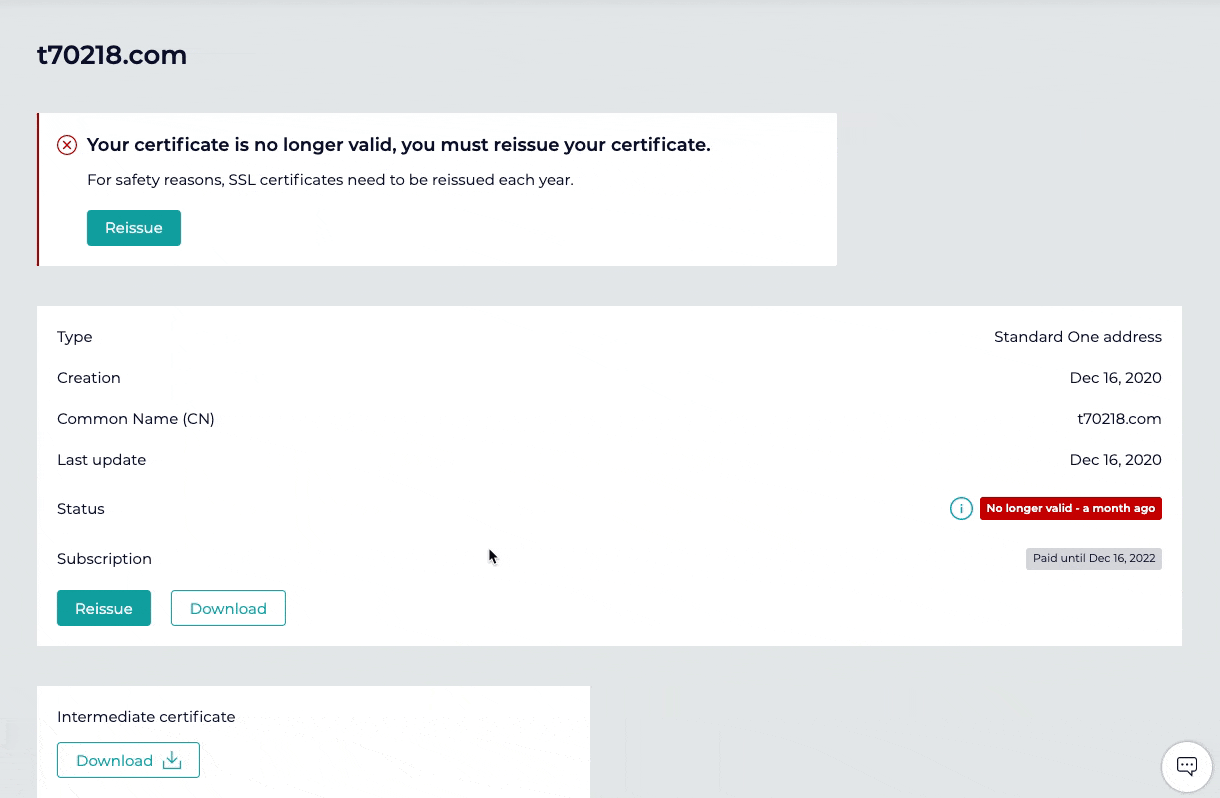The height and width of the screenshot is (798, 1220).
Task: Click the download arrow icon under Intermediate certificate
Action: pos(172,761)
